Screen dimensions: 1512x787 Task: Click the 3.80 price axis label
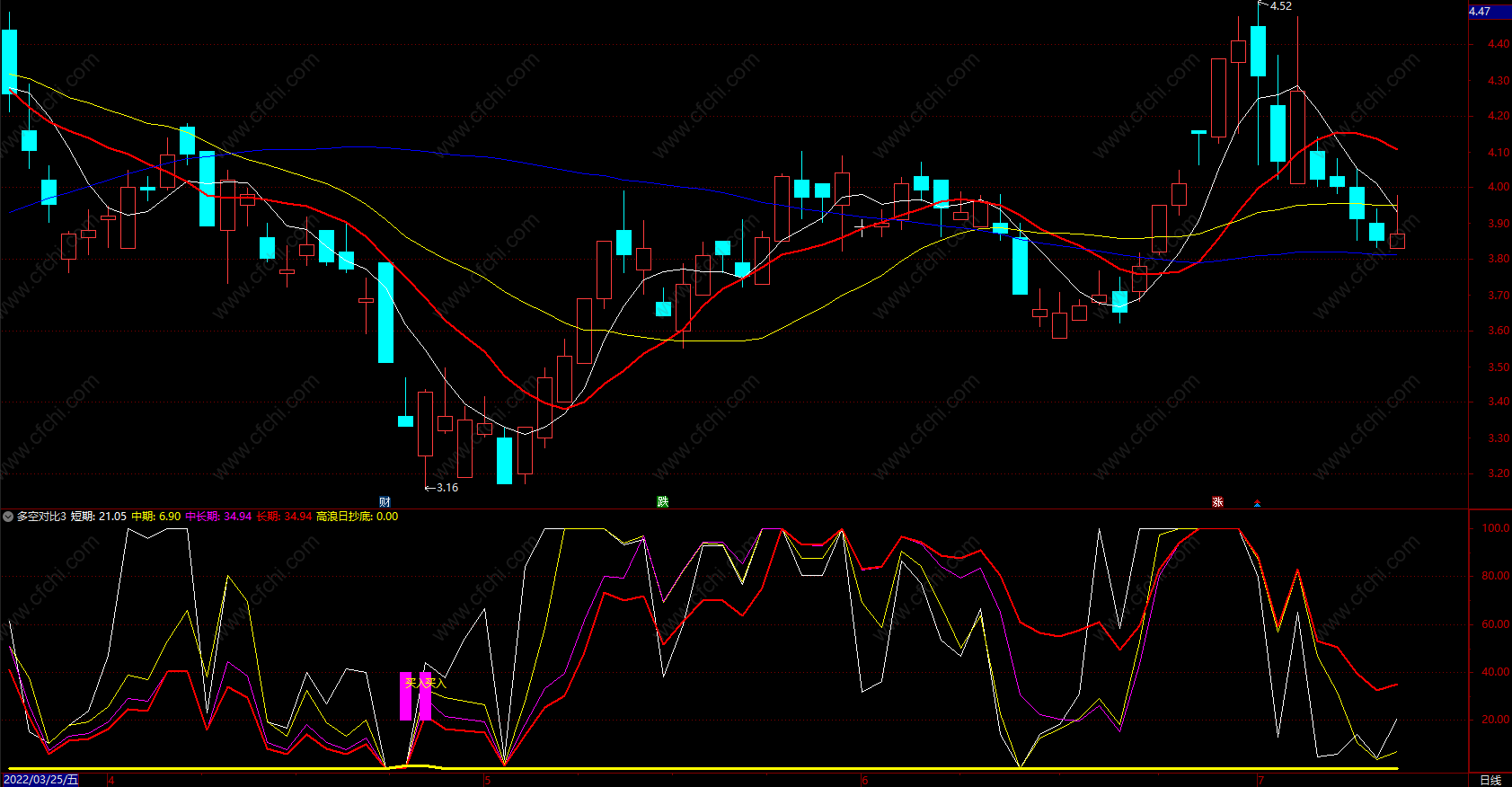pos(1498,259)
